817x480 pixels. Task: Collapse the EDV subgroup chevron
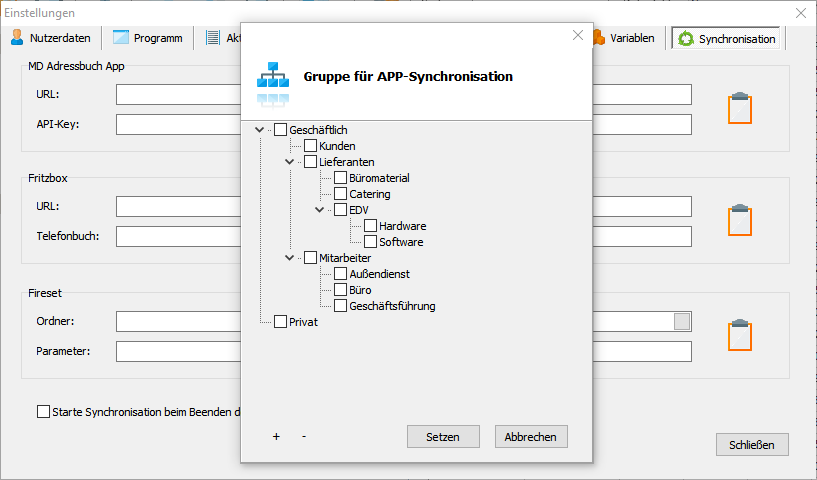[320, 210]
